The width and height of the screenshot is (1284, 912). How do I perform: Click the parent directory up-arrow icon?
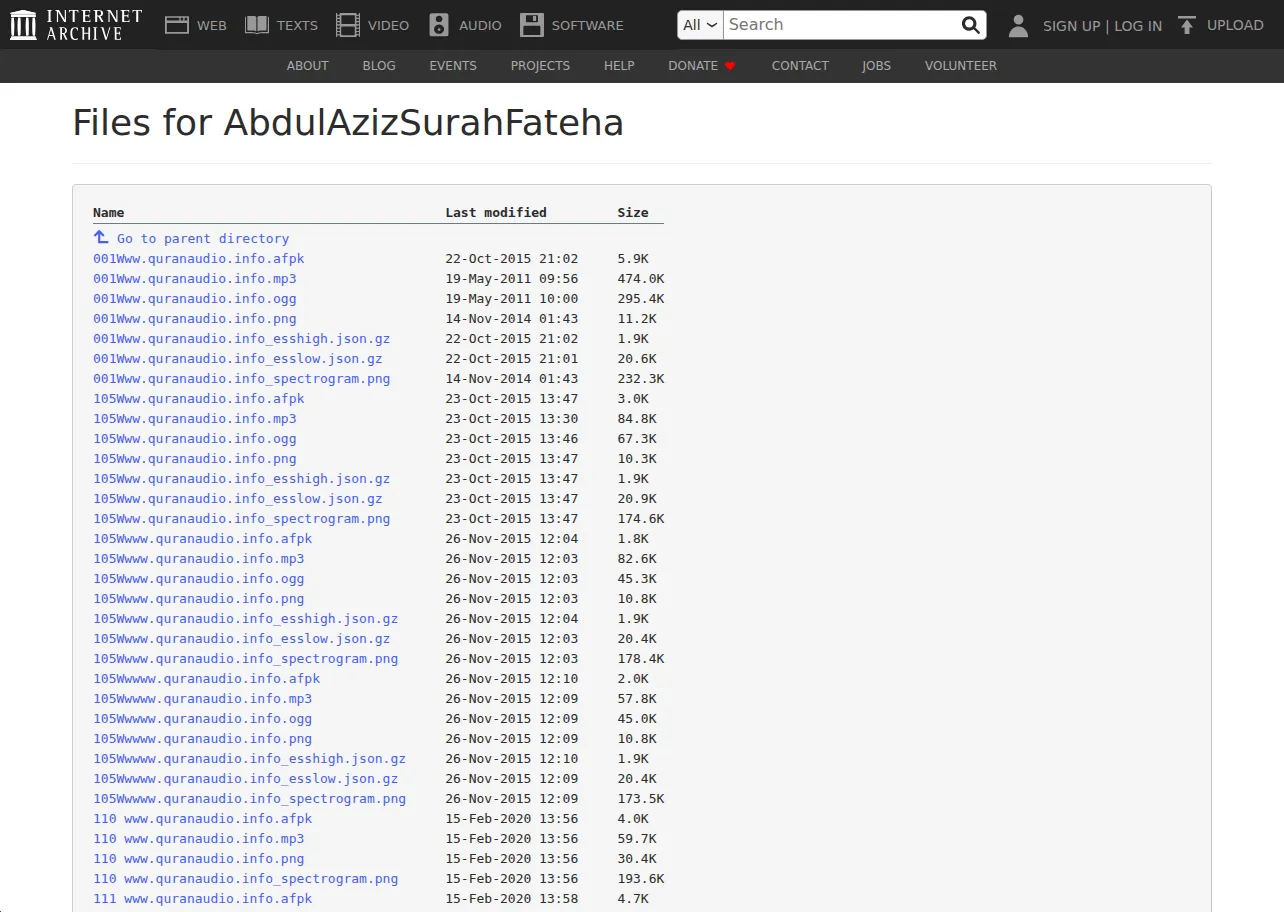[101, 237]
